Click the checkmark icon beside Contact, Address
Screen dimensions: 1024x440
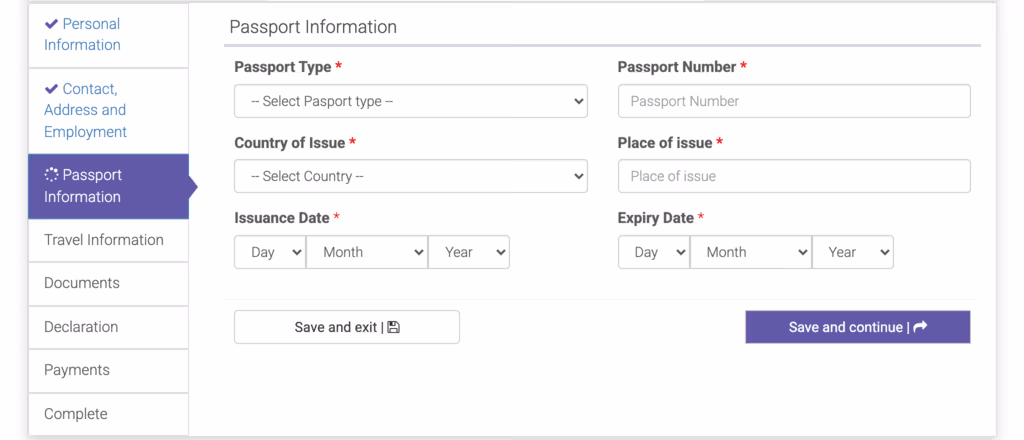tap(51, 89)
